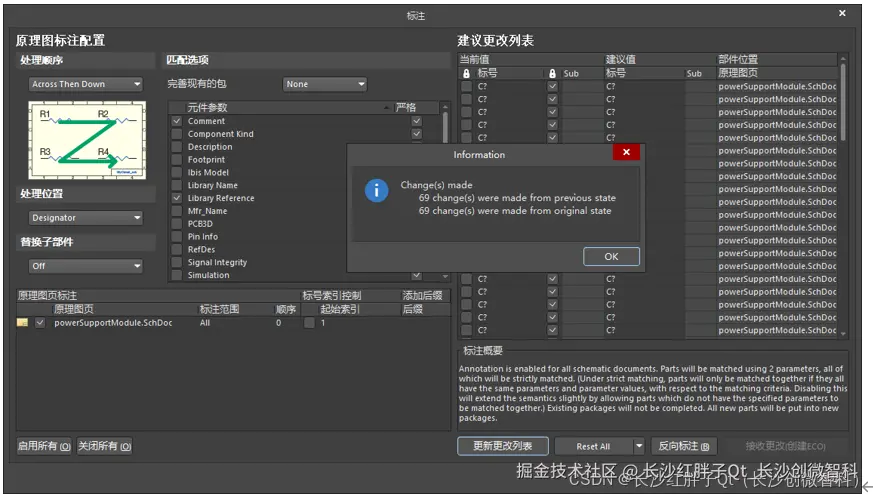Image resolution: width=873 pixels, height=495 pixels.
Task: Enable the Simulation parameter checkbox
Action: (177, 275)
